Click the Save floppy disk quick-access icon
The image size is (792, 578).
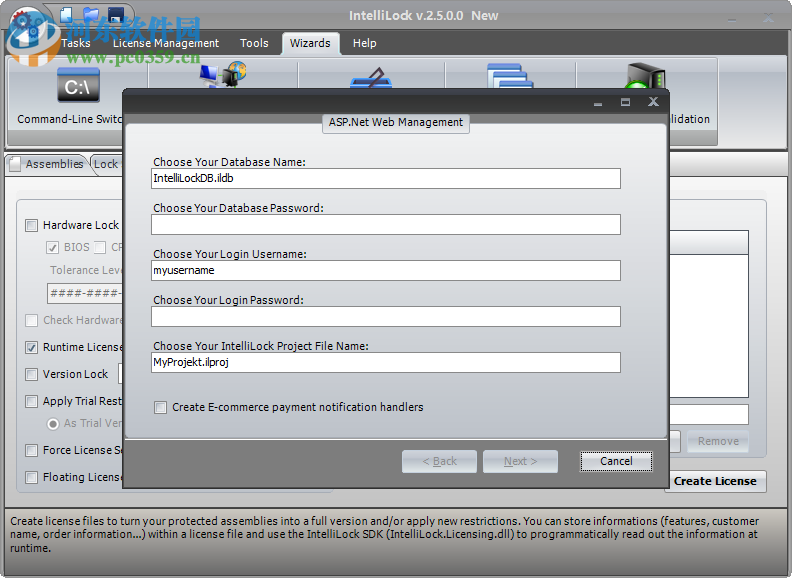point(116,14)
